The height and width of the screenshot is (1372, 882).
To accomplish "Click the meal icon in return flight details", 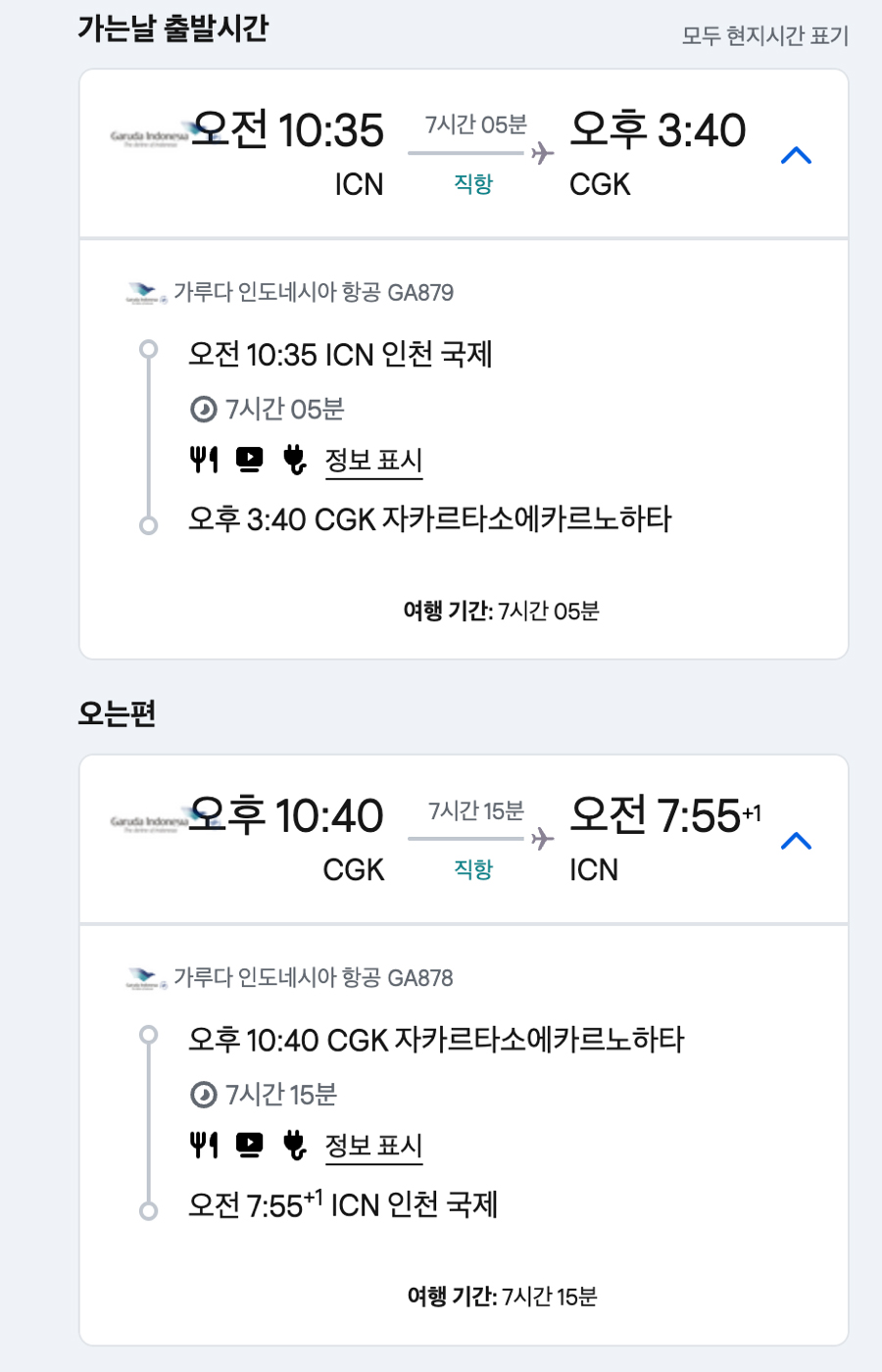I will [203, 1144].
